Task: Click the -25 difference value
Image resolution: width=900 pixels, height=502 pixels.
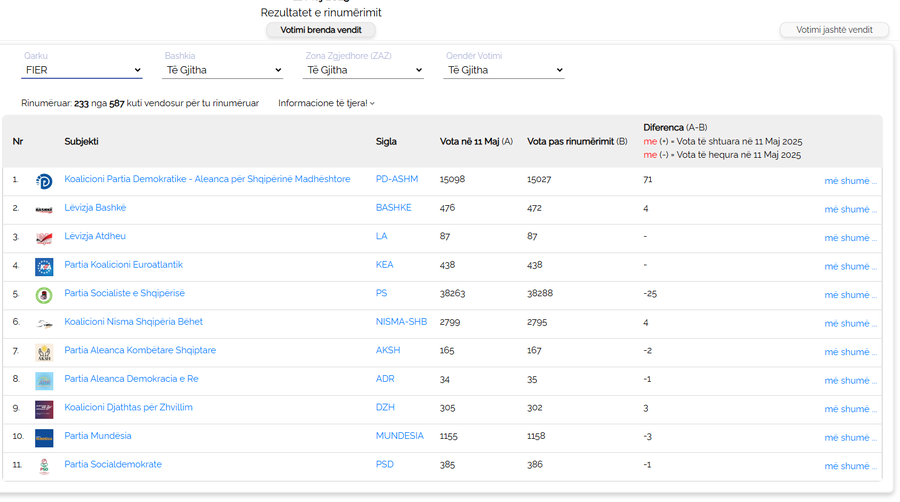Action: click(650, 293)
